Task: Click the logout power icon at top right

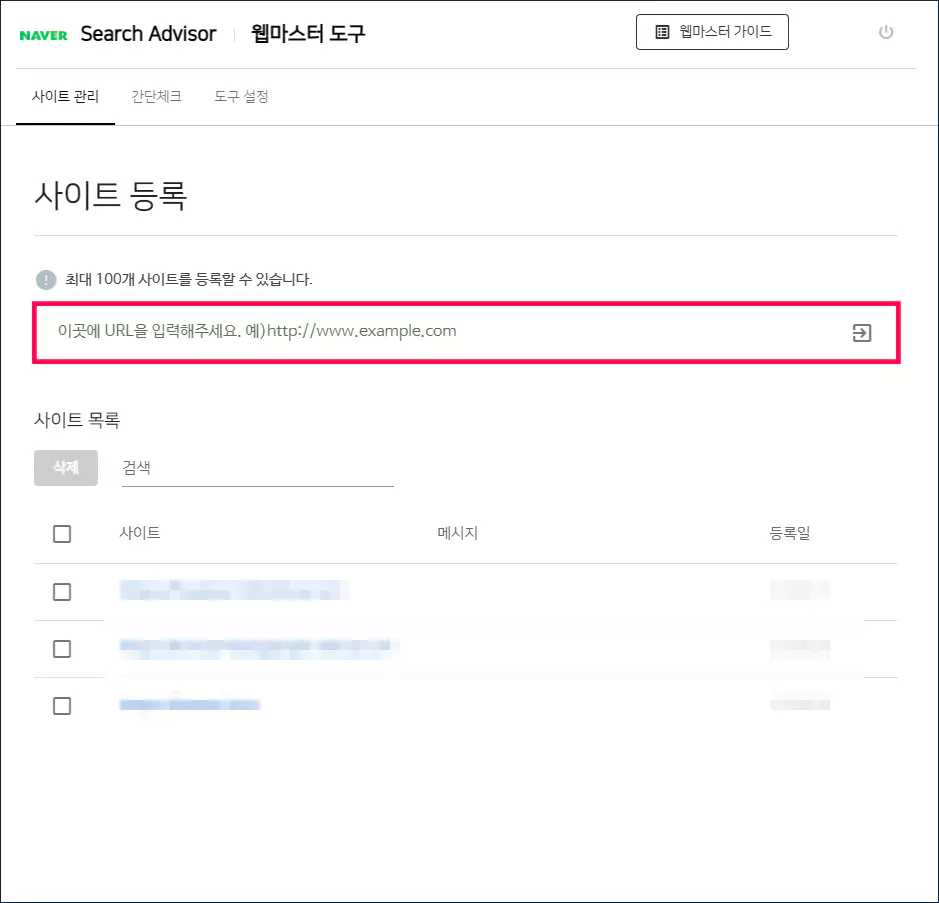Action: point(886,32)
